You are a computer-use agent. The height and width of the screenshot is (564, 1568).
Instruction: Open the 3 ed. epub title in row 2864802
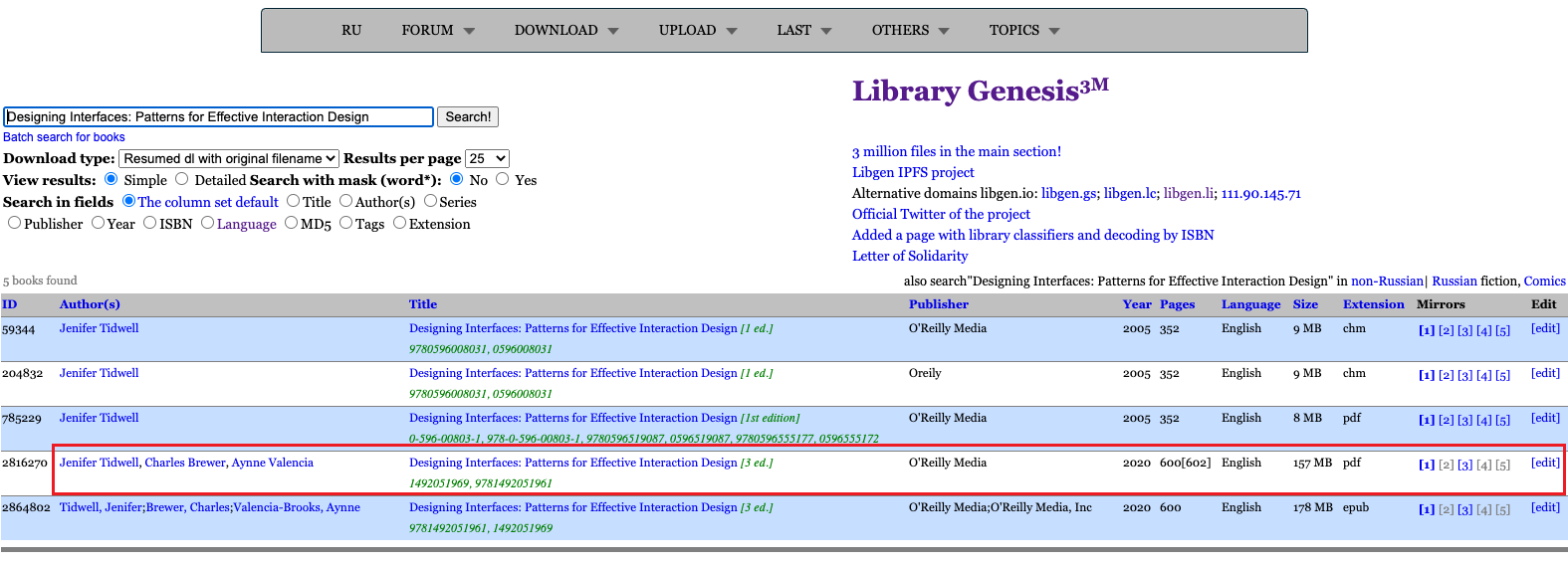point(590,507)
